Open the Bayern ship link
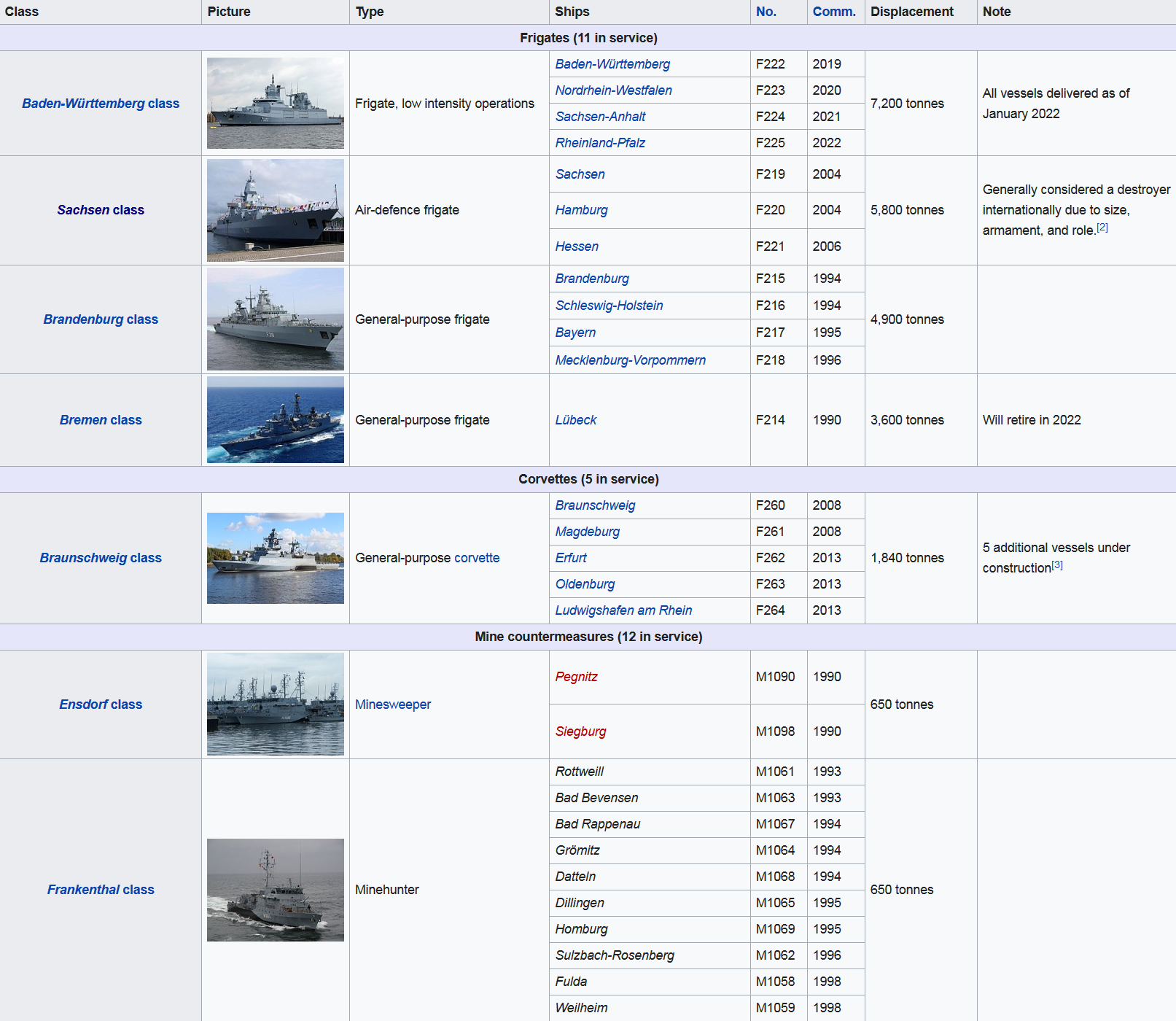This screenshot has height=1021, width=1176. [x=575, y=333]
